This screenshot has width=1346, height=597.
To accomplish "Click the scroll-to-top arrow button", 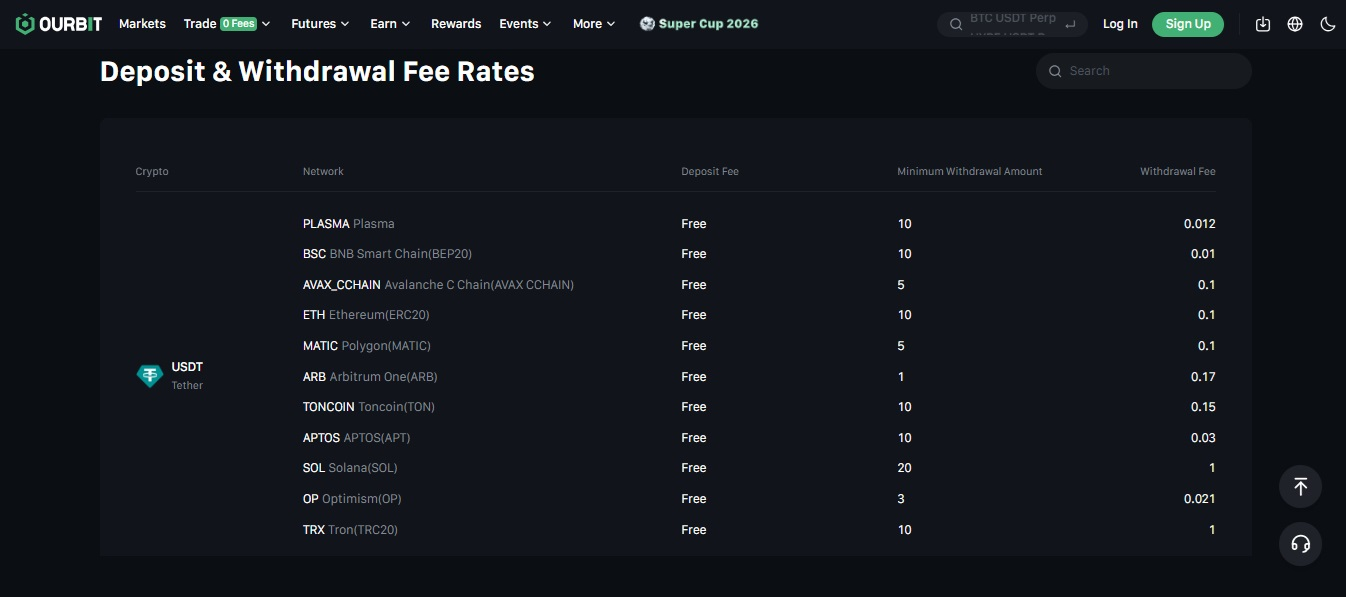I will click(x=1300, y=487).
